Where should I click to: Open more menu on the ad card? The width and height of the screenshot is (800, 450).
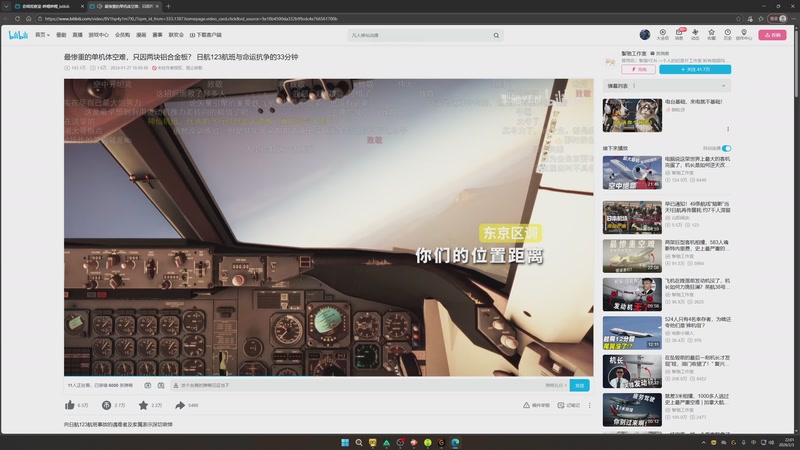728,129
